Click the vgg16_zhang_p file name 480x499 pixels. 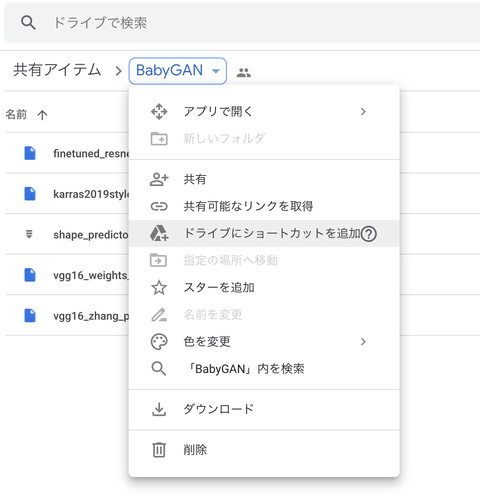[91, 316]
